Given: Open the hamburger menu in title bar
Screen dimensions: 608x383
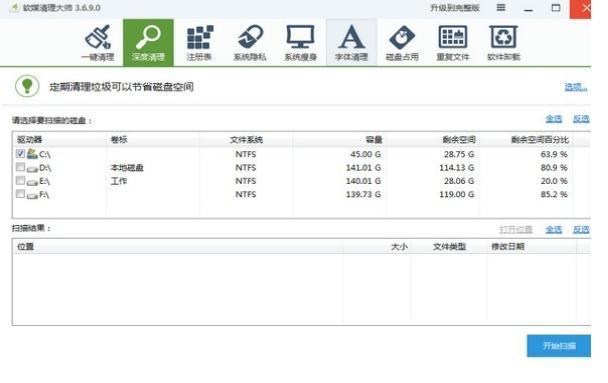Looking at the screenshot, I should click(x=501, y=8).
